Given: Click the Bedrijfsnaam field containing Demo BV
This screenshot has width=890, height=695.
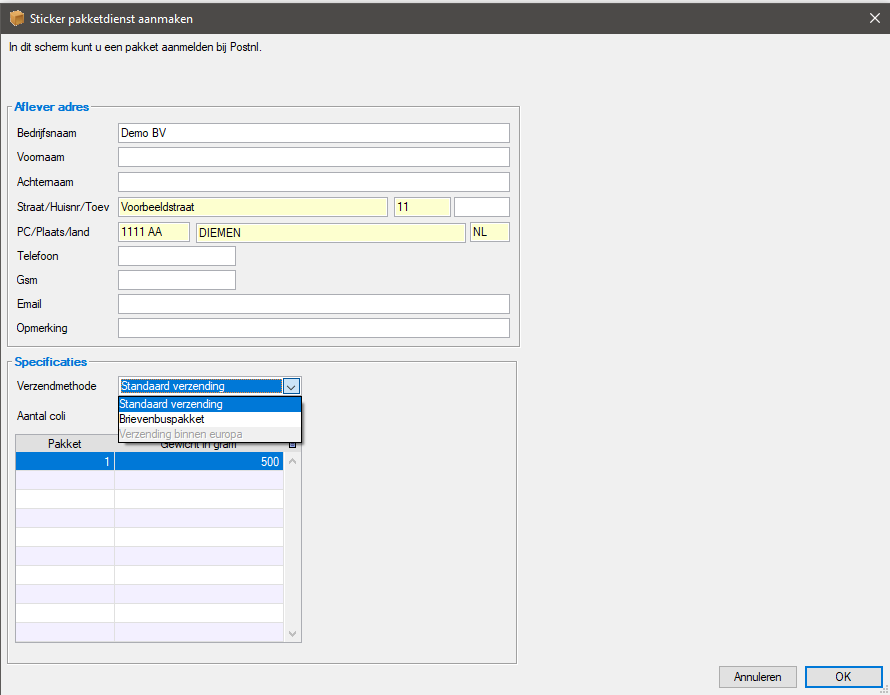Looking at the screenshot, I should click(313, 133).
